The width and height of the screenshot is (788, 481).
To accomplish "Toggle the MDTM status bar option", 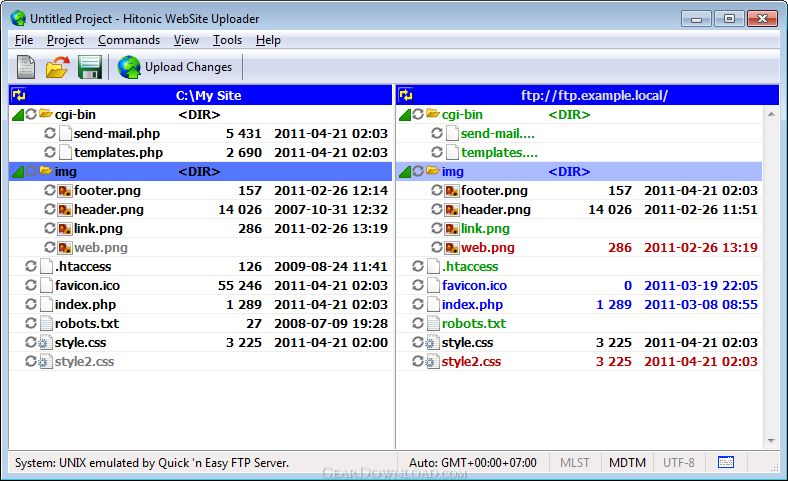I will (627, 462).
